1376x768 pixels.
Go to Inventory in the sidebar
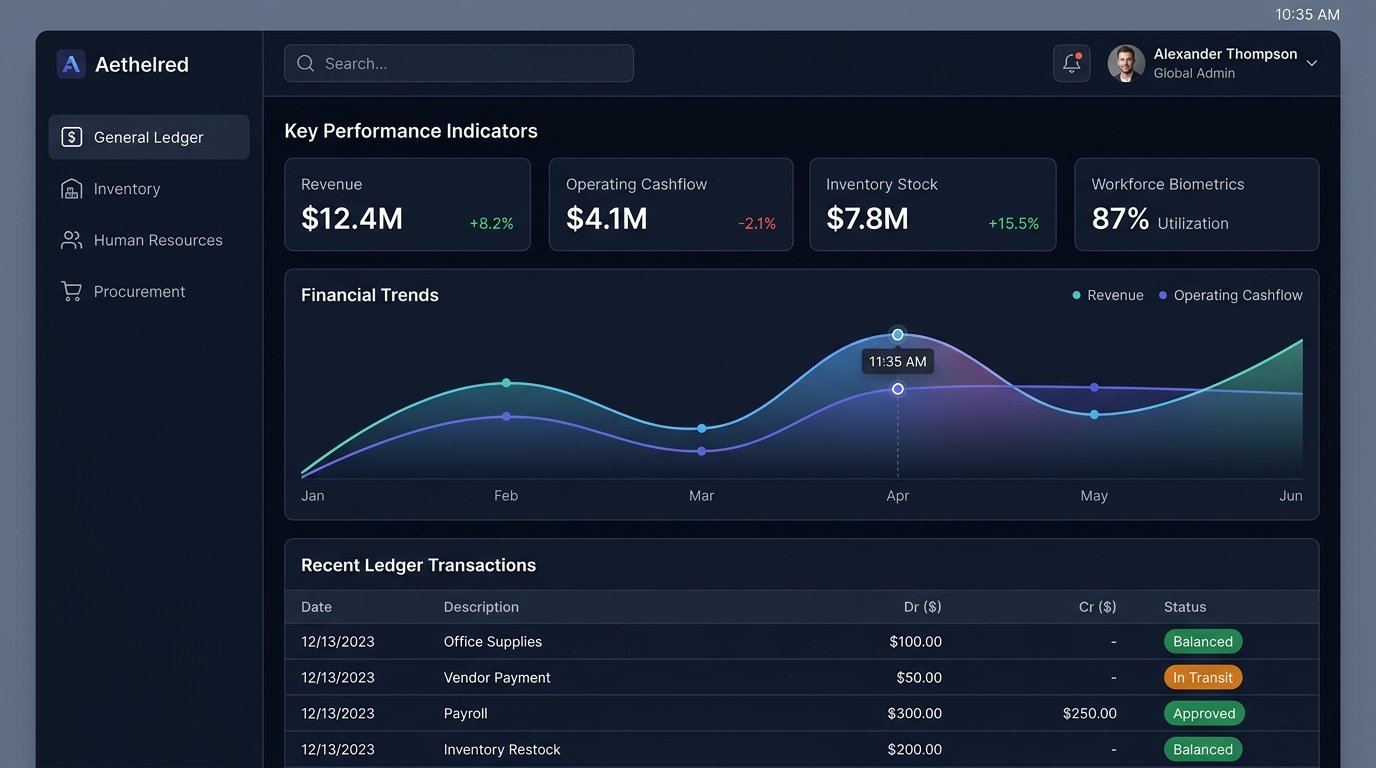(149, 189)
